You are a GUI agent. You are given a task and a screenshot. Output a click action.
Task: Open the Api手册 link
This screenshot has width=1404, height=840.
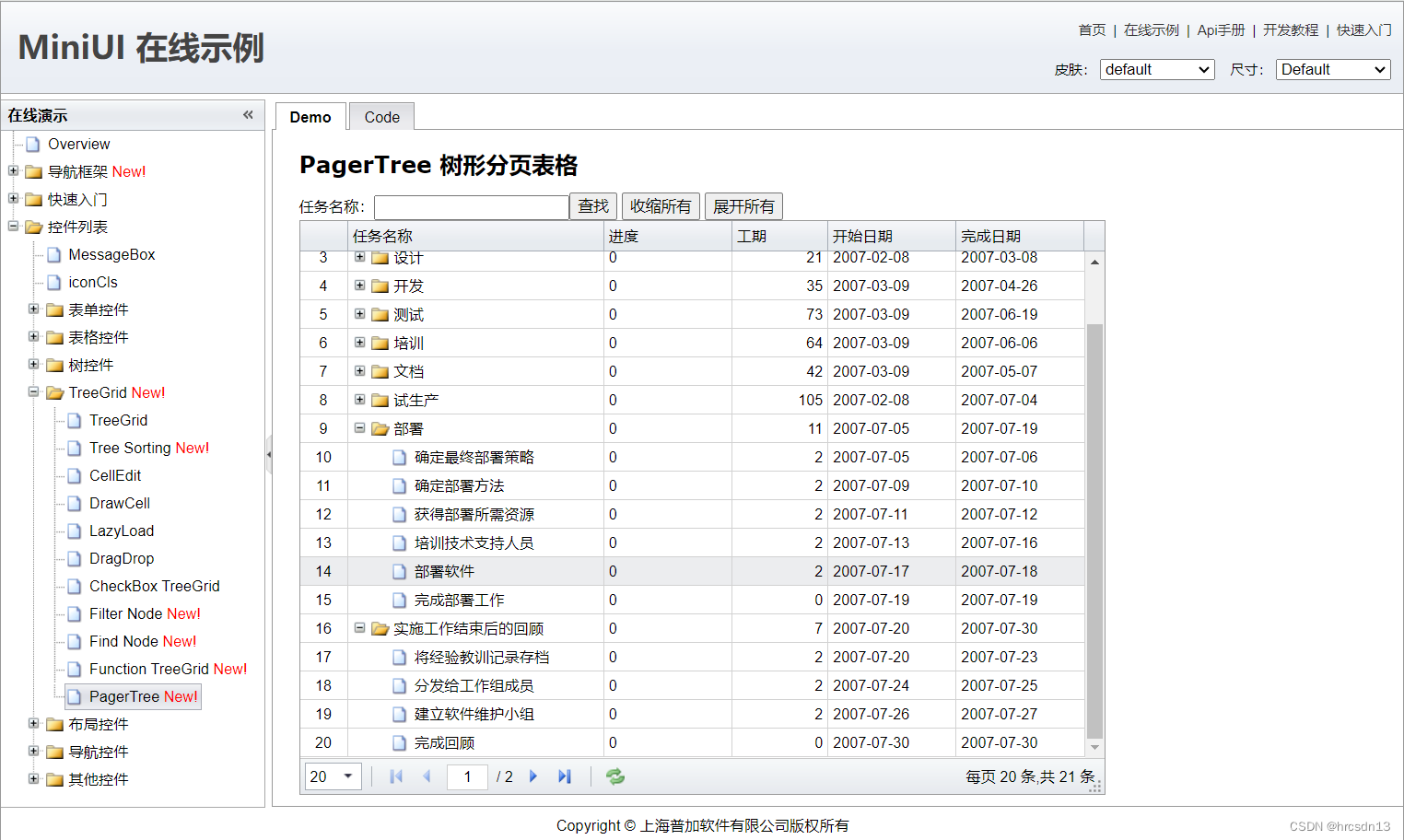click(1221, 29)
